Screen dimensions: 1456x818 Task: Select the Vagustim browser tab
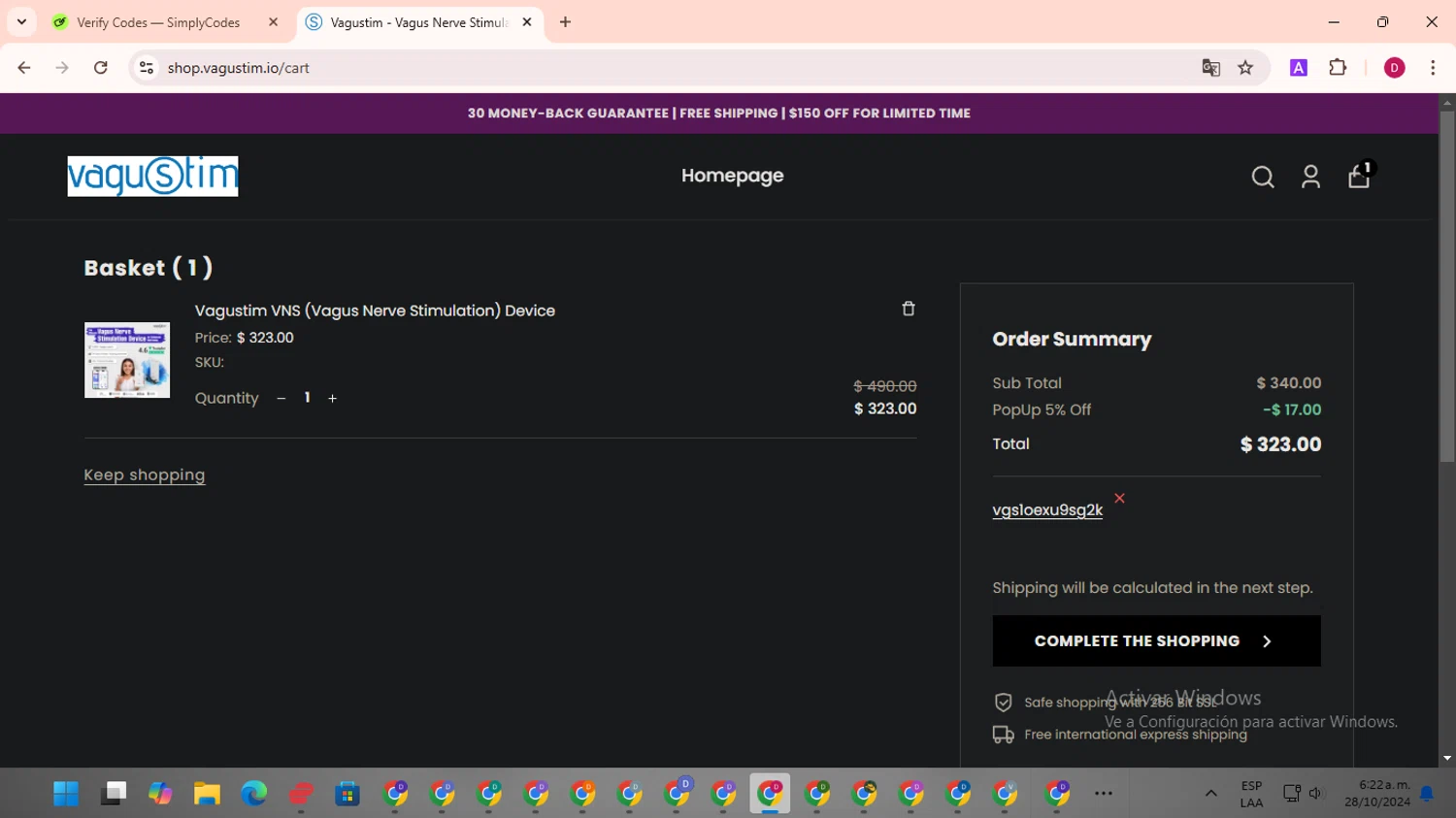pyautogui.click(x=419, y=22)
